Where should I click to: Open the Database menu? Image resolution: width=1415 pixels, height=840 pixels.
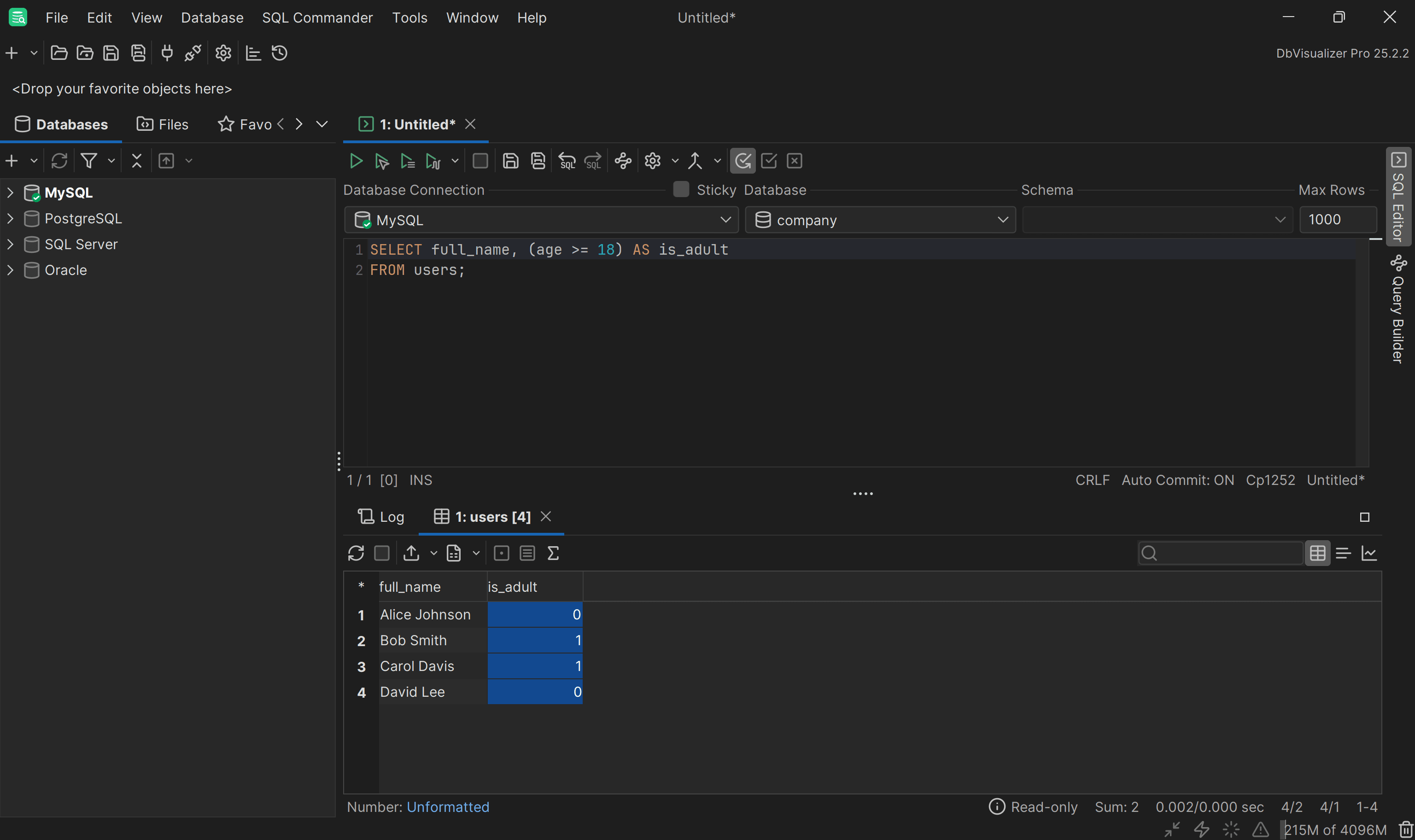coord(212,17)
